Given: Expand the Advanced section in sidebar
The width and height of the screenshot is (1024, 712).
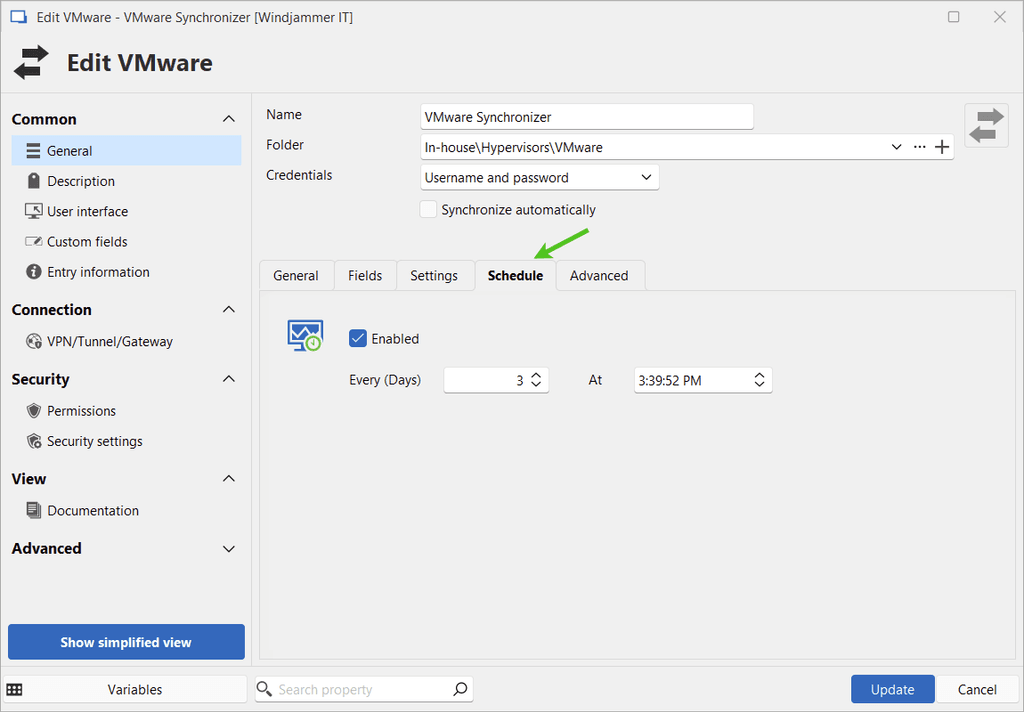Looking at the screenshot, I should (x=228, y=548).
